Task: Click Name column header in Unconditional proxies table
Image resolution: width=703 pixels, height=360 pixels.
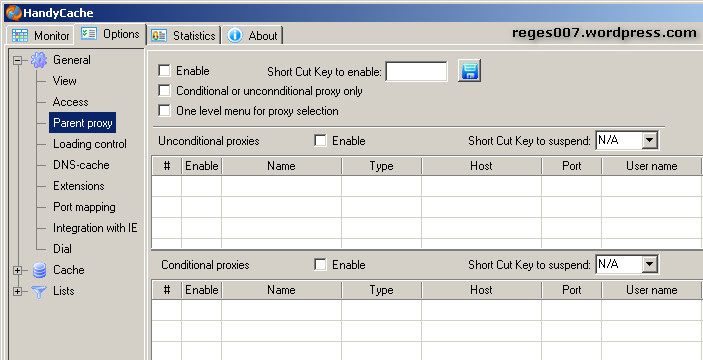Action: pyautogui.click(x=281, y=166)
